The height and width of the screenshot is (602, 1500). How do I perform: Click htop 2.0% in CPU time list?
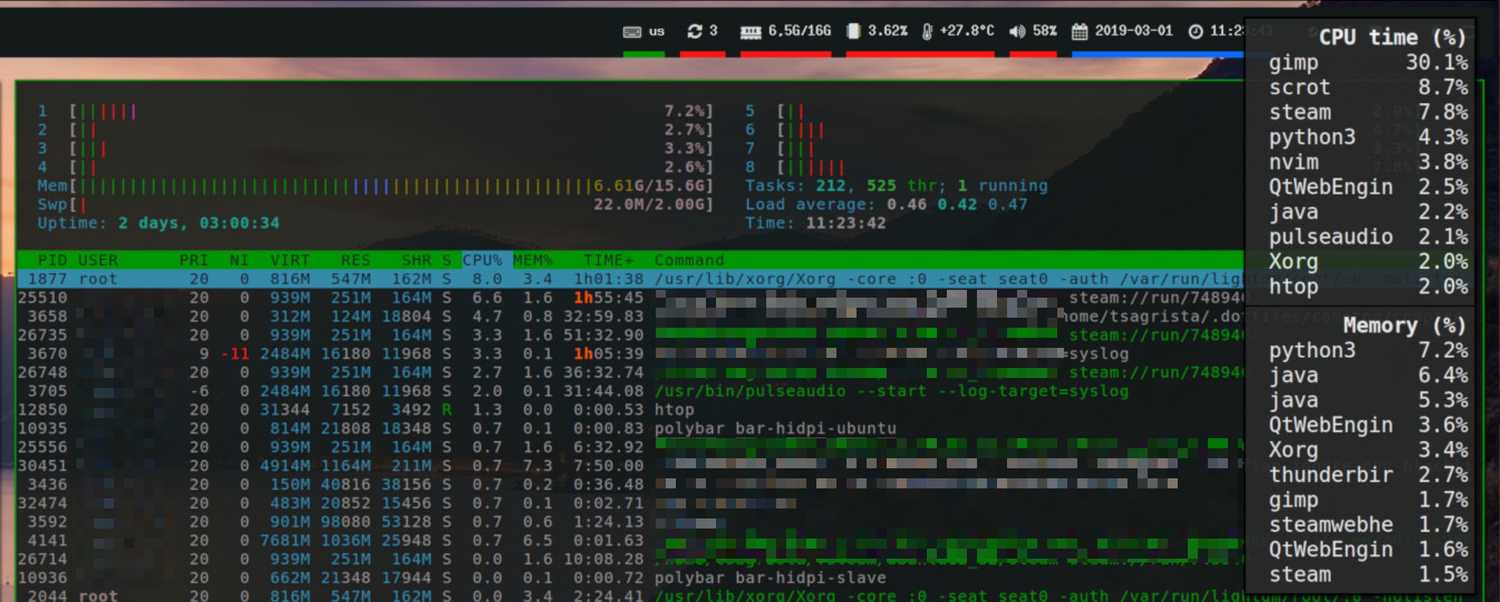pos(1368,287)
